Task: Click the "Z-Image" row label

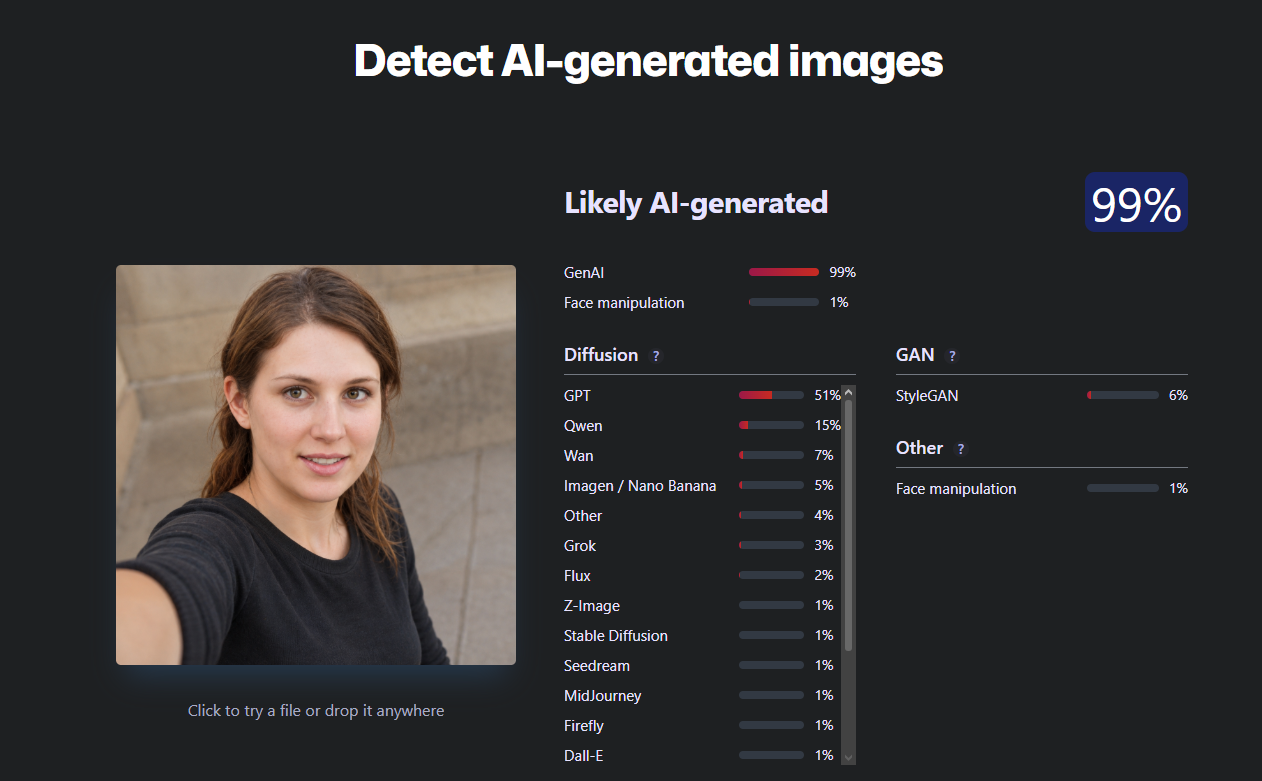Action: coord(592,606)
